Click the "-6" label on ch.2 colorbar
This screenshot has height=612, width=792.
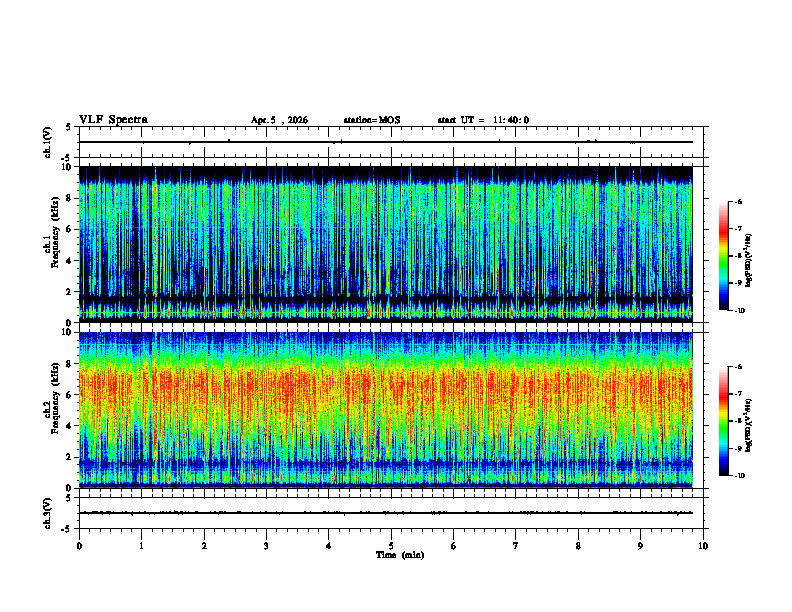pos(738,367)
